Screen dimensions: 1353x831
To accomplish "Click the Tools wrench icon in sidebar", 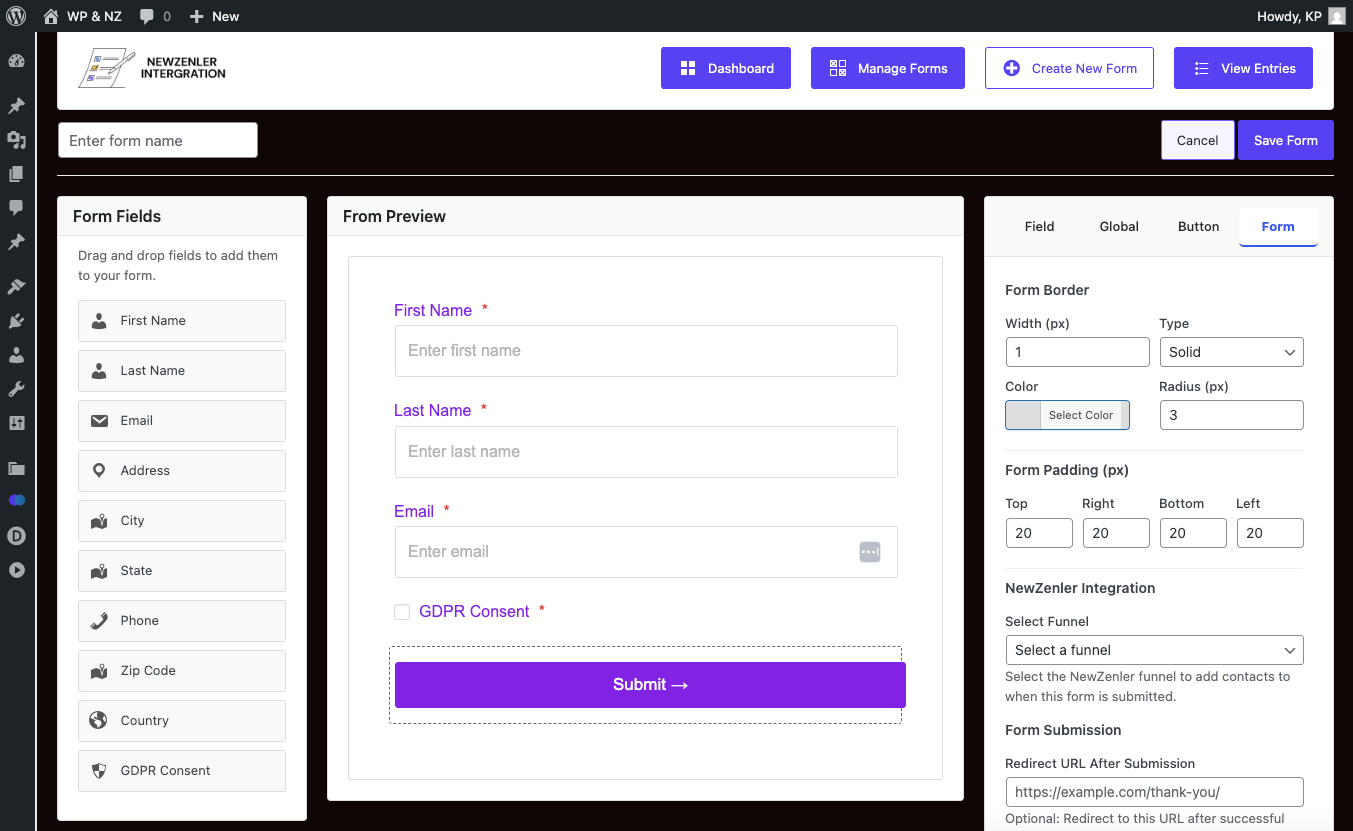I will point(16,389).
